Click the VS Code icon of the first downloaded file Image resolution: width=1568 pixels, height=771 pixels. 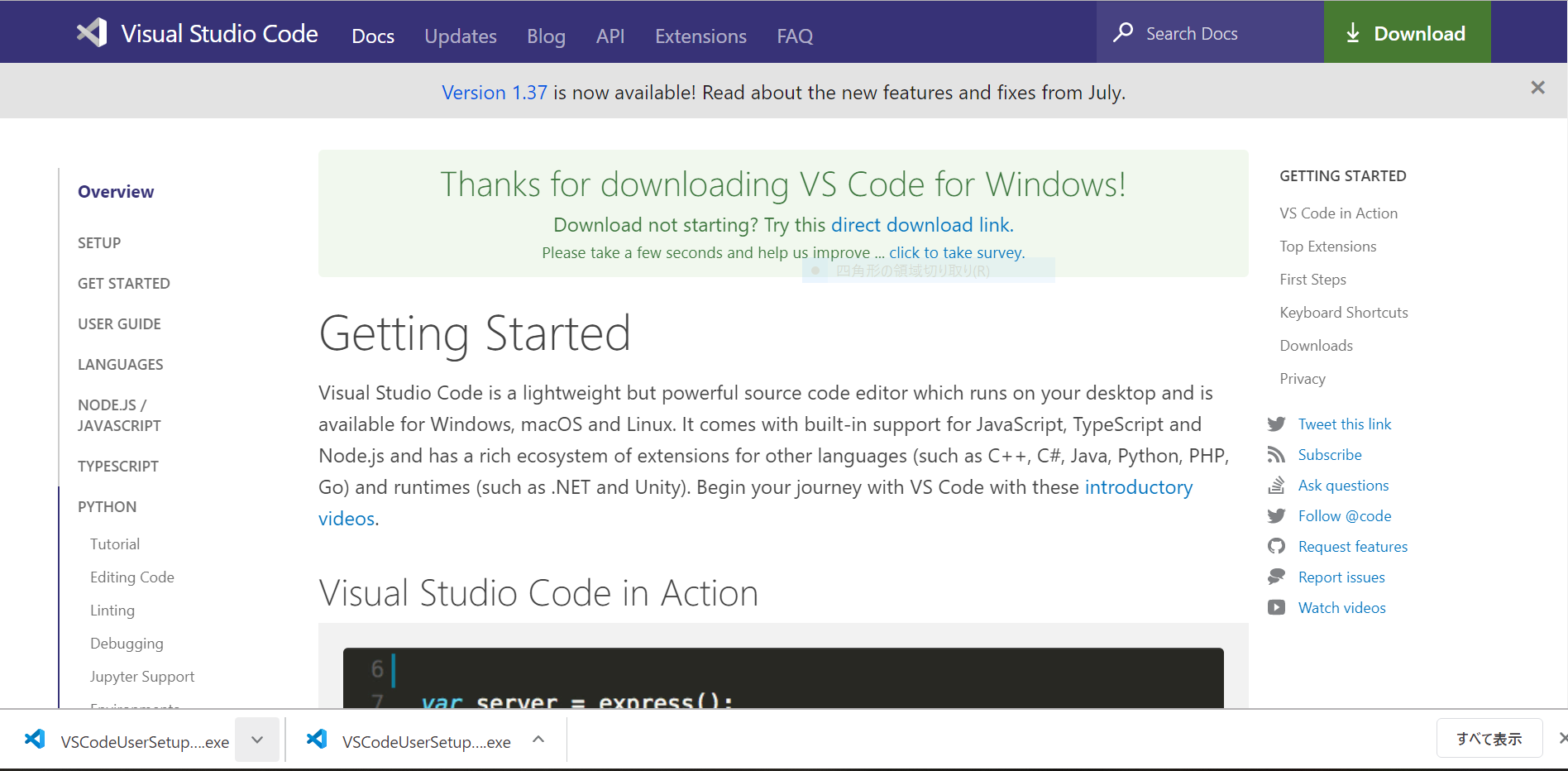pyautogui.click(x=35, y=739)
